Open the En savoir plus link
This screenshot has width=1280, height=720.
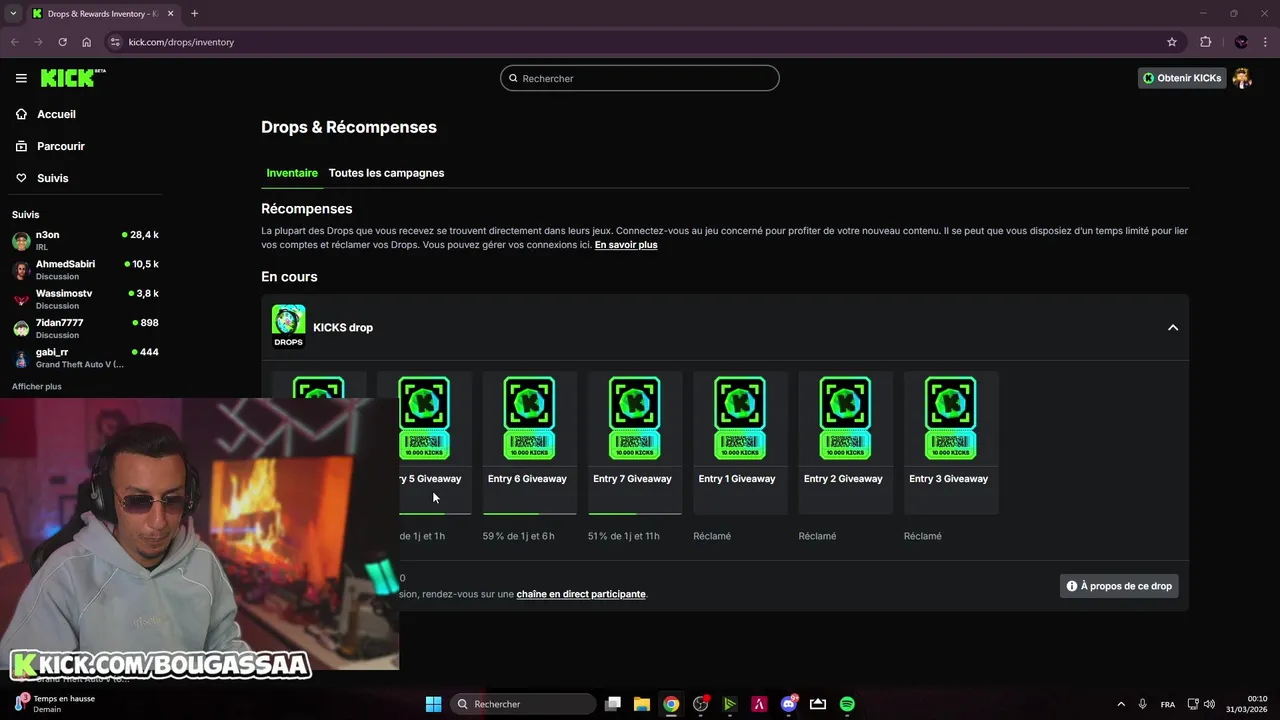626,245
